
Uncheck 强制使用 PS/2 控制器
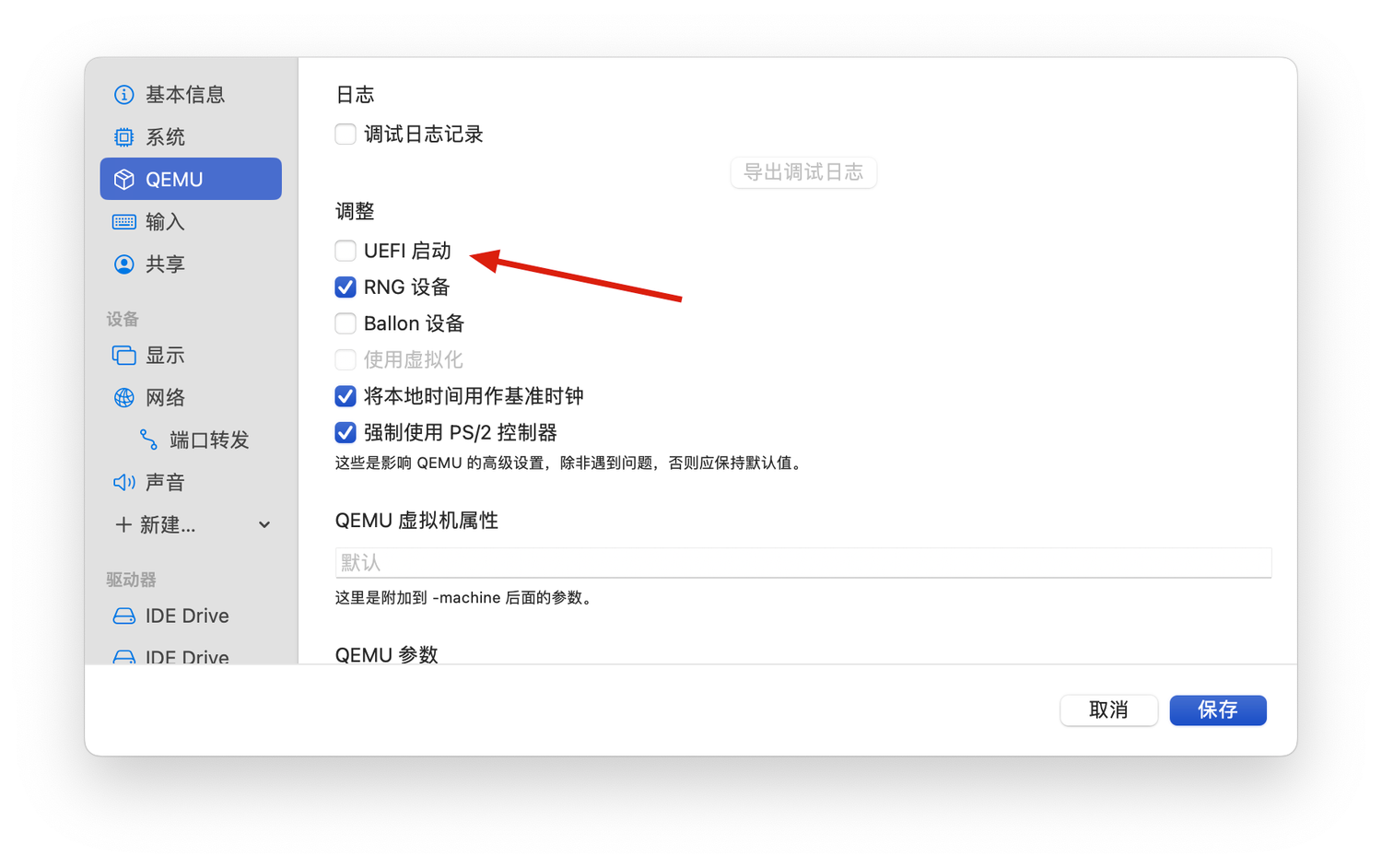(x=345, y=432)
